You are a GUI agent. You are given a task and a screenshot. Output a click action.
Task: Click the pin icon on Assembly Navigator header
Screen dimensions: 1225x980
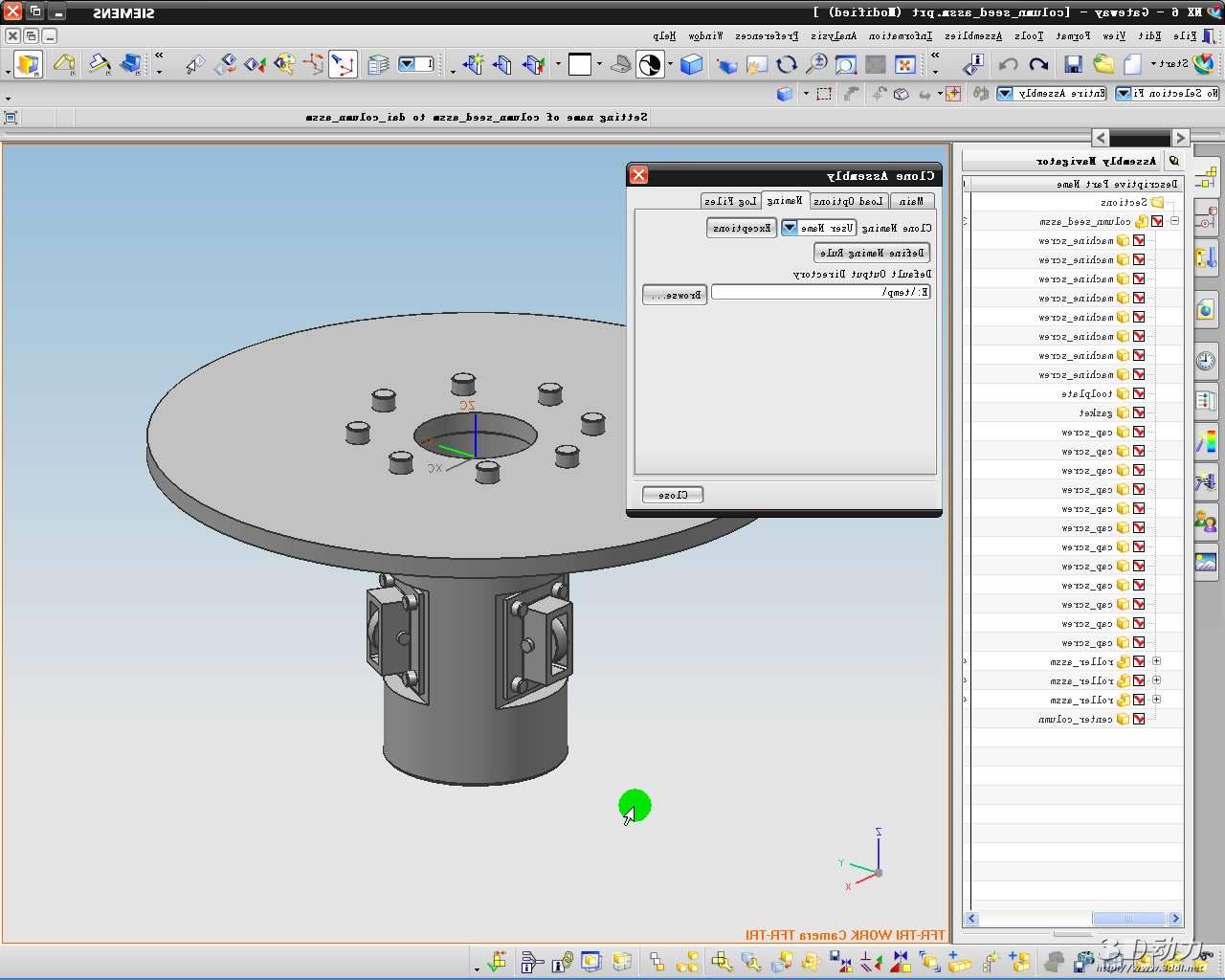tap(1174, 161)
